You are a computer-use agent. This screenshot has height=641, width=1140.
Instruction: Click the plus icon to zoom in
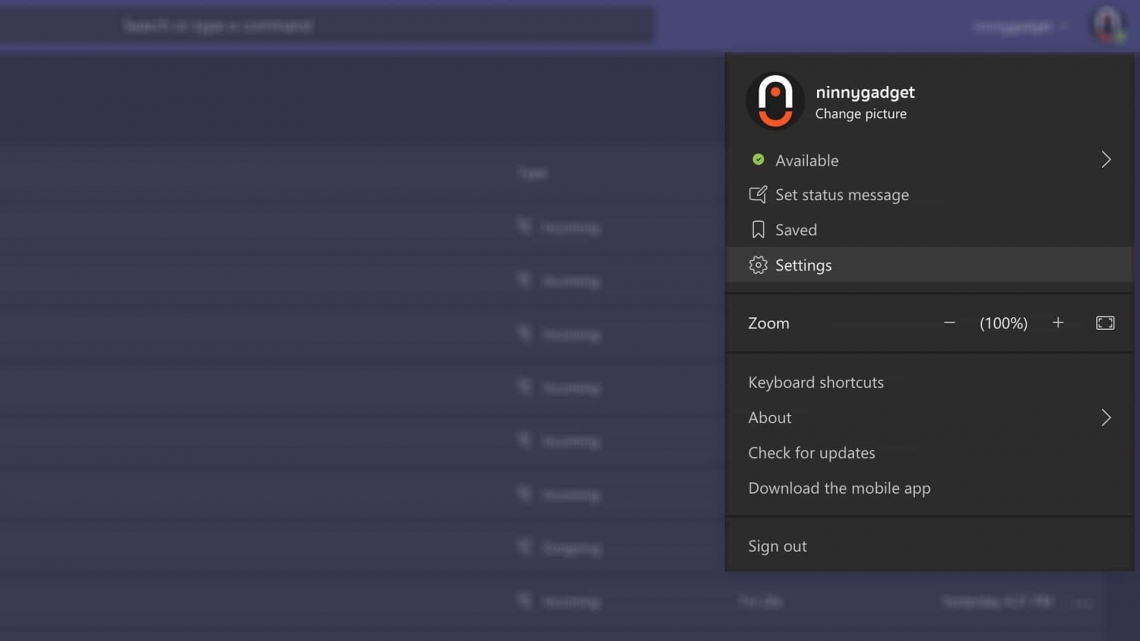coord(1058,322)
